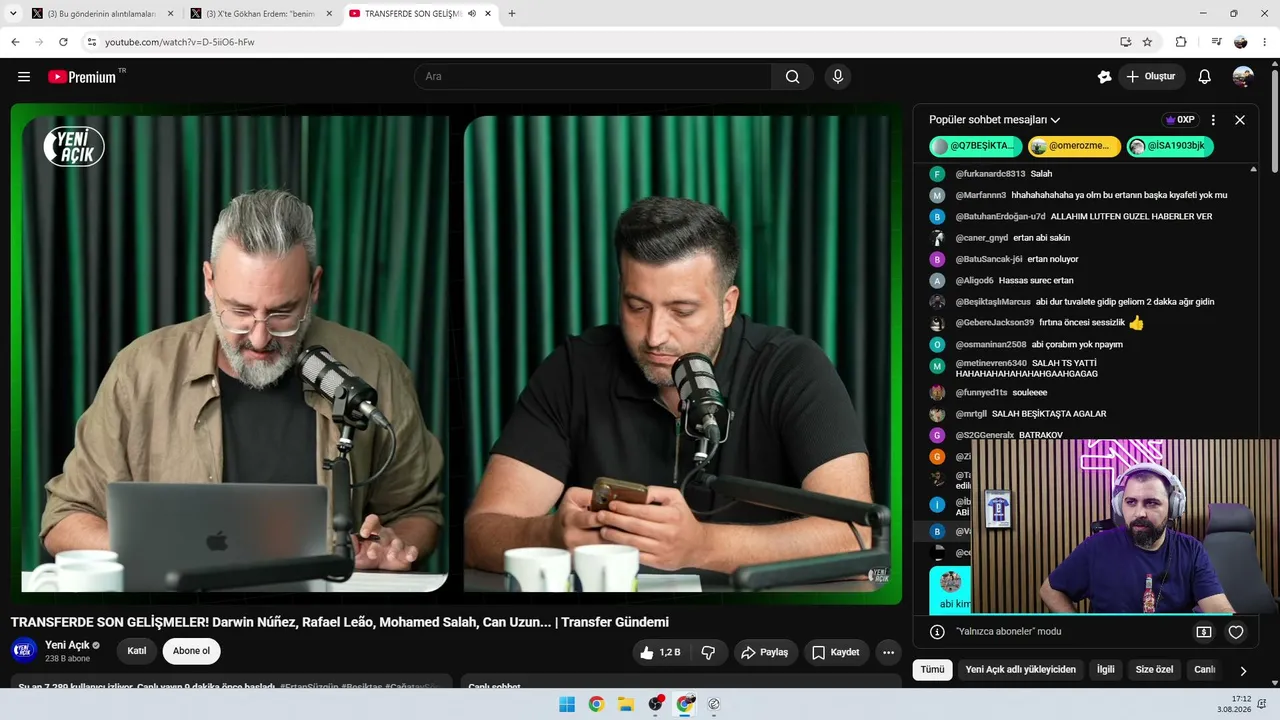
Task: Open File Explorer from the taskbar
Action: 626,704
